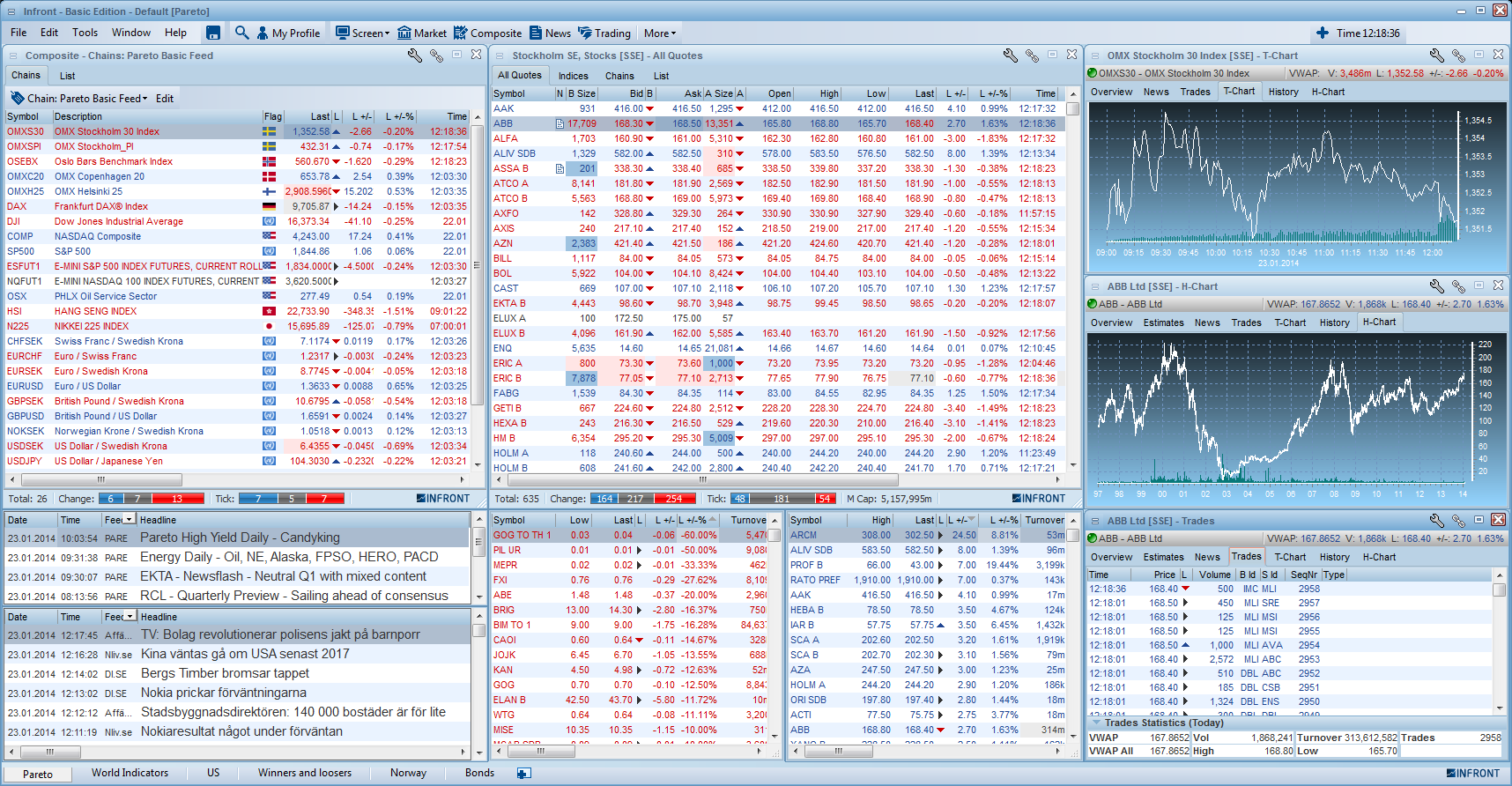Image resolution: width=1512 pixels, height=786 pixels.
Task: Open wrench settings in OMX Stockholm 30 T-Chart panel
Action: click(1436, 55)
